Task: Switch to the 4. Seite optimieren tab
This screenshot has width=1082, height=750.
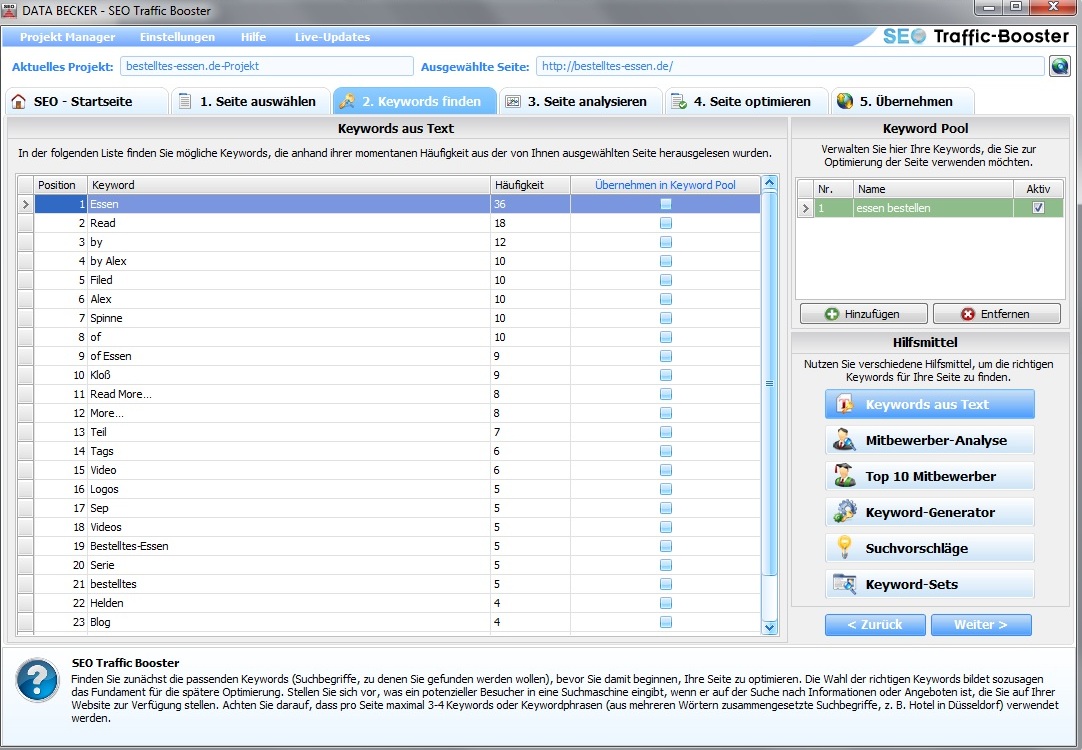Action: click(747, 101)
